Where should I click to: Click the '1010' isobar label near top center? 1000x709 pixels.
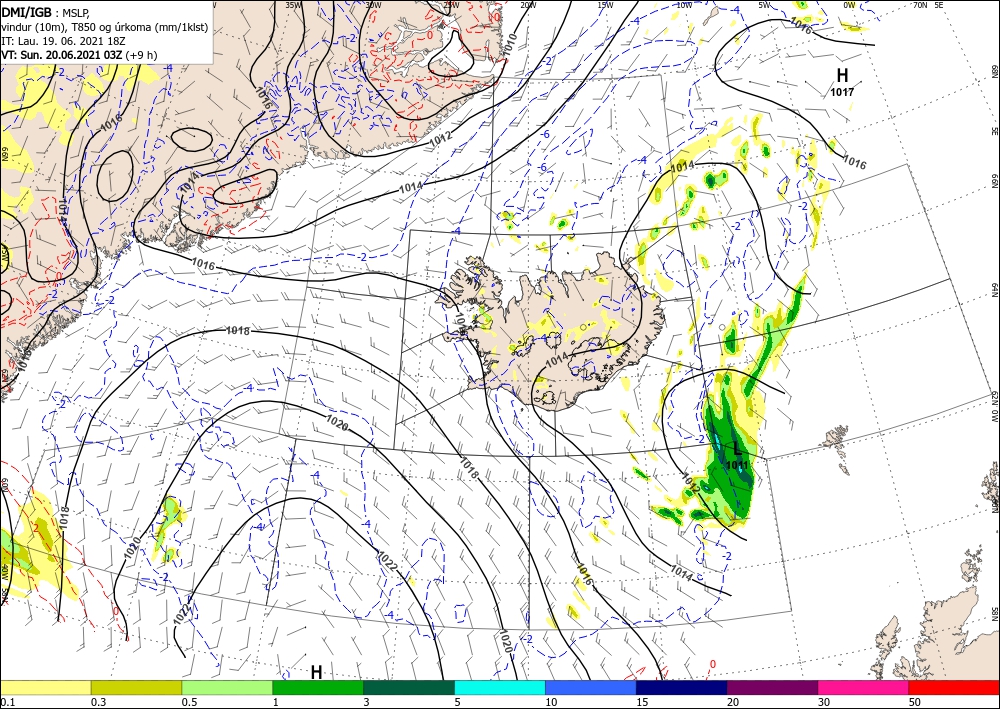point(511,45)
